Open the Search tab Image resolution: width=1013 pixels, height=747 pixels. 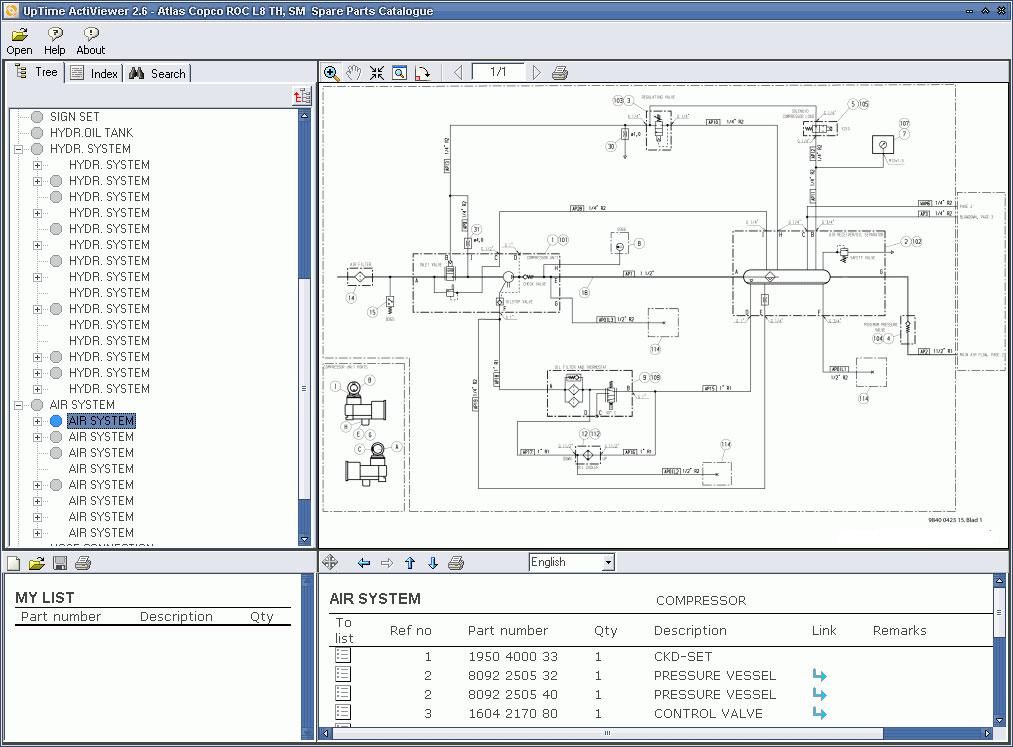[157, 74]
